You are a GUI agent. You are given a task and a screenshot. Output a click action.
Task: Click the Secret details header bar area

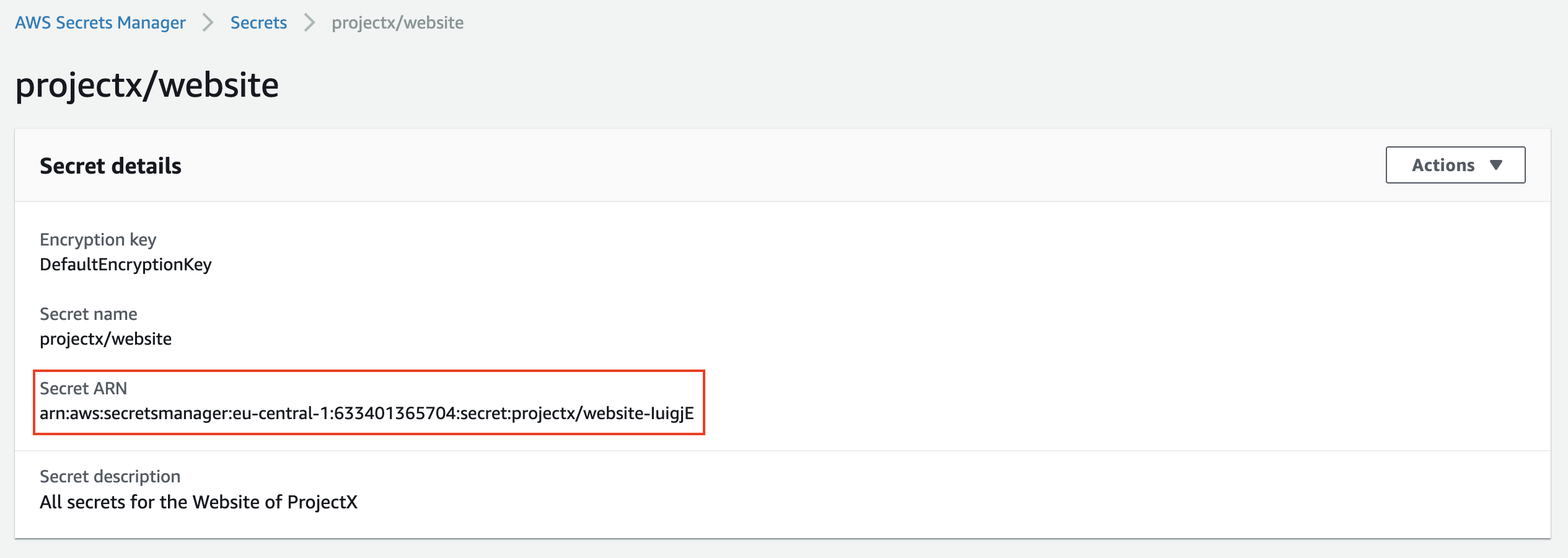coord(783,166)
